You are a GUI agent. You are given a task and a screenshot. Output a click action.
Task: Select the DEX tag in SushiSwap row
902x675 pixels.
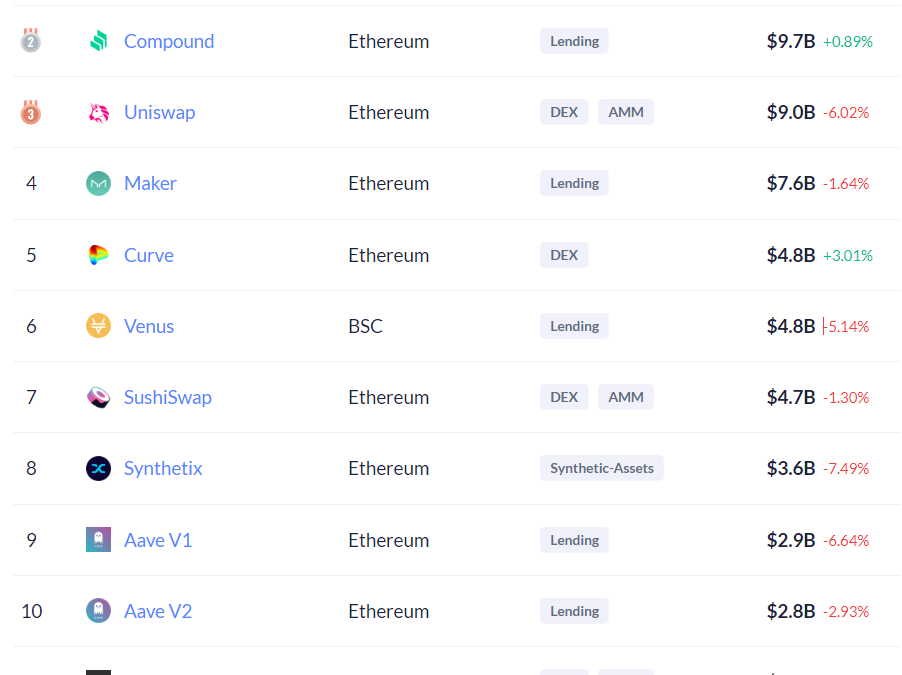pyautogui.click(x=564, y=397)
